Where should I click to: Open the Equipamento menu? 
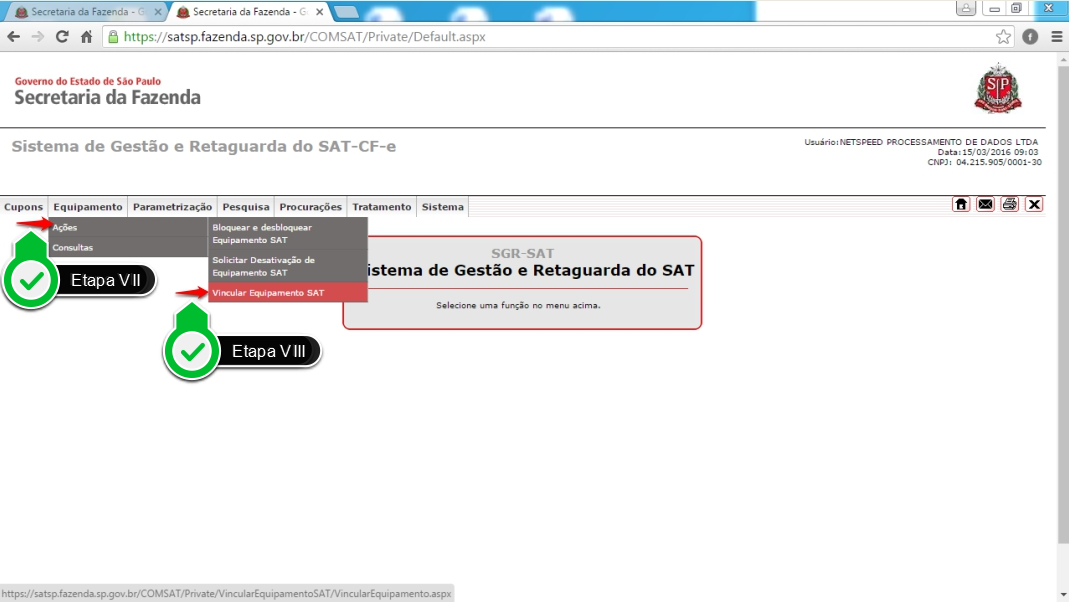click(88, 207)
